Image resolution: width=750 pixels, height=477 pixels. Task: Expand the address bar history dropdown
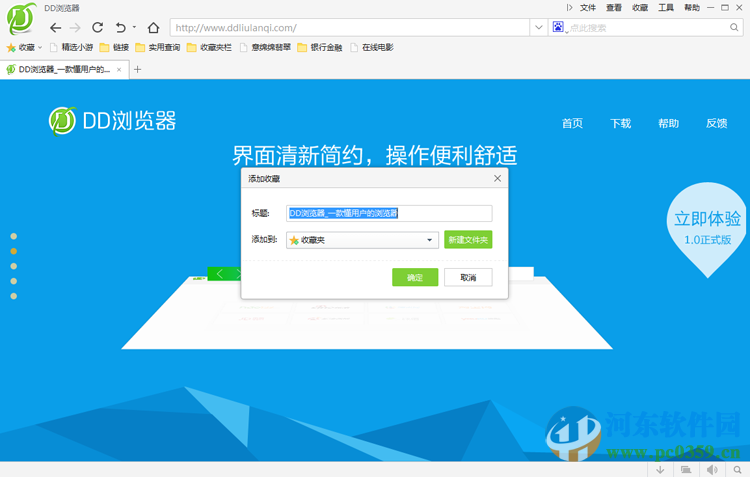click(539, 28)
